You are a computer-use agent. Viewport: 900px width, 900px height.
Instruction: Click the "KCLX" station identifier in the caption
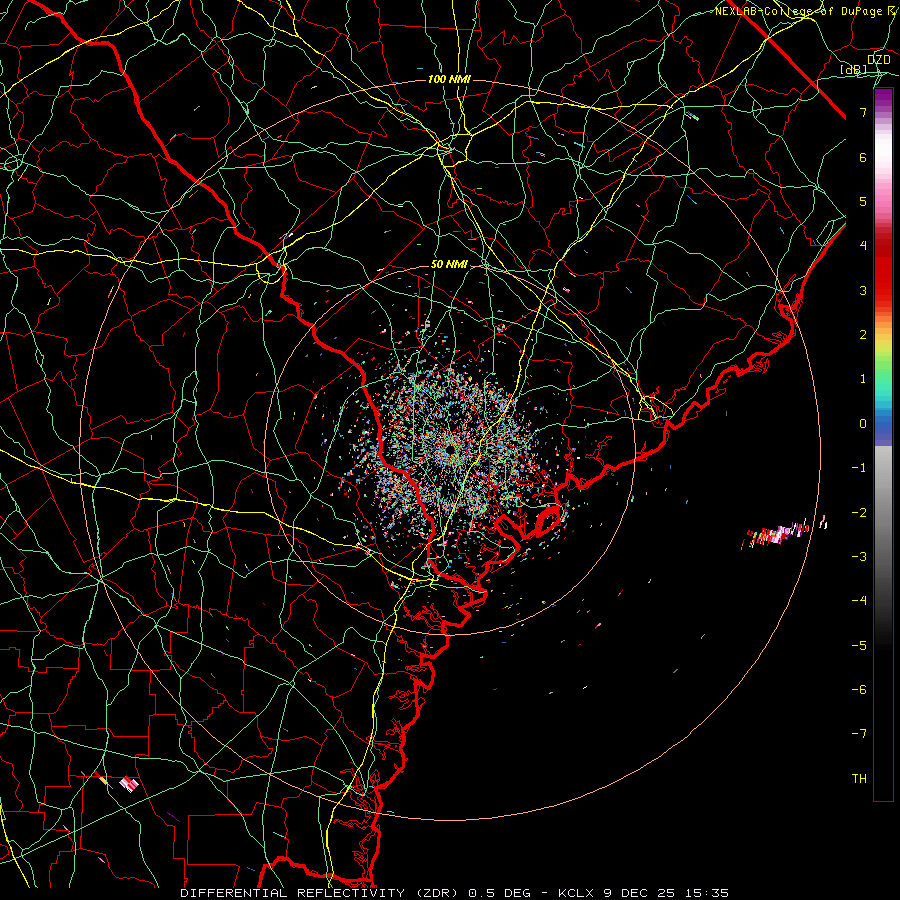point(576,893)
